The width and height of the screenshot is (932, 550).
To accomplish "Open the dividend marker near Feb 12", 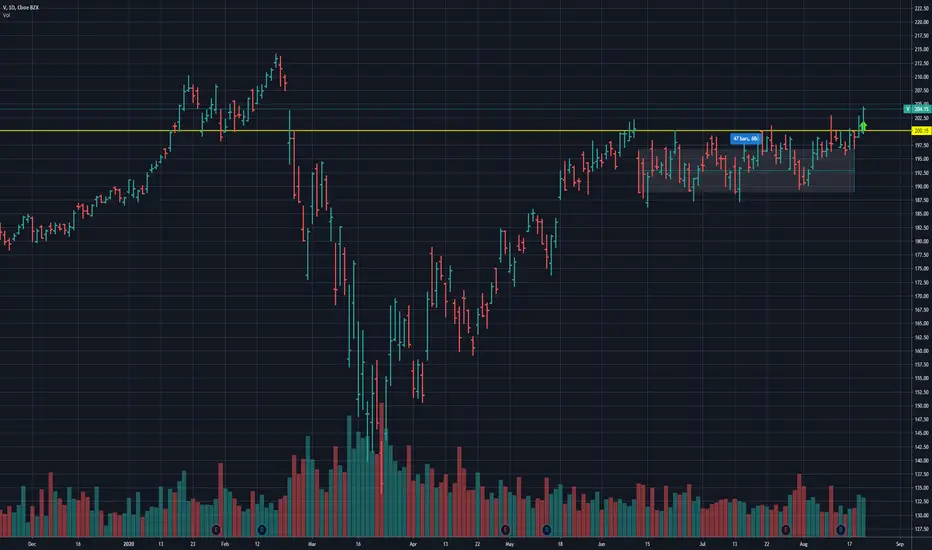I will [262, 529].
